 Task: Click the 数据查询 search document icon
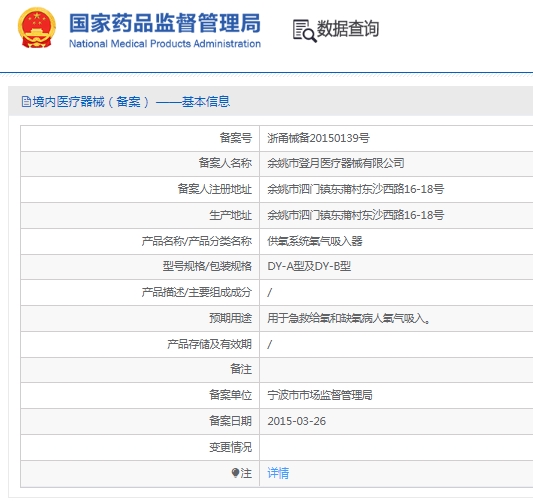click(305, 31)
